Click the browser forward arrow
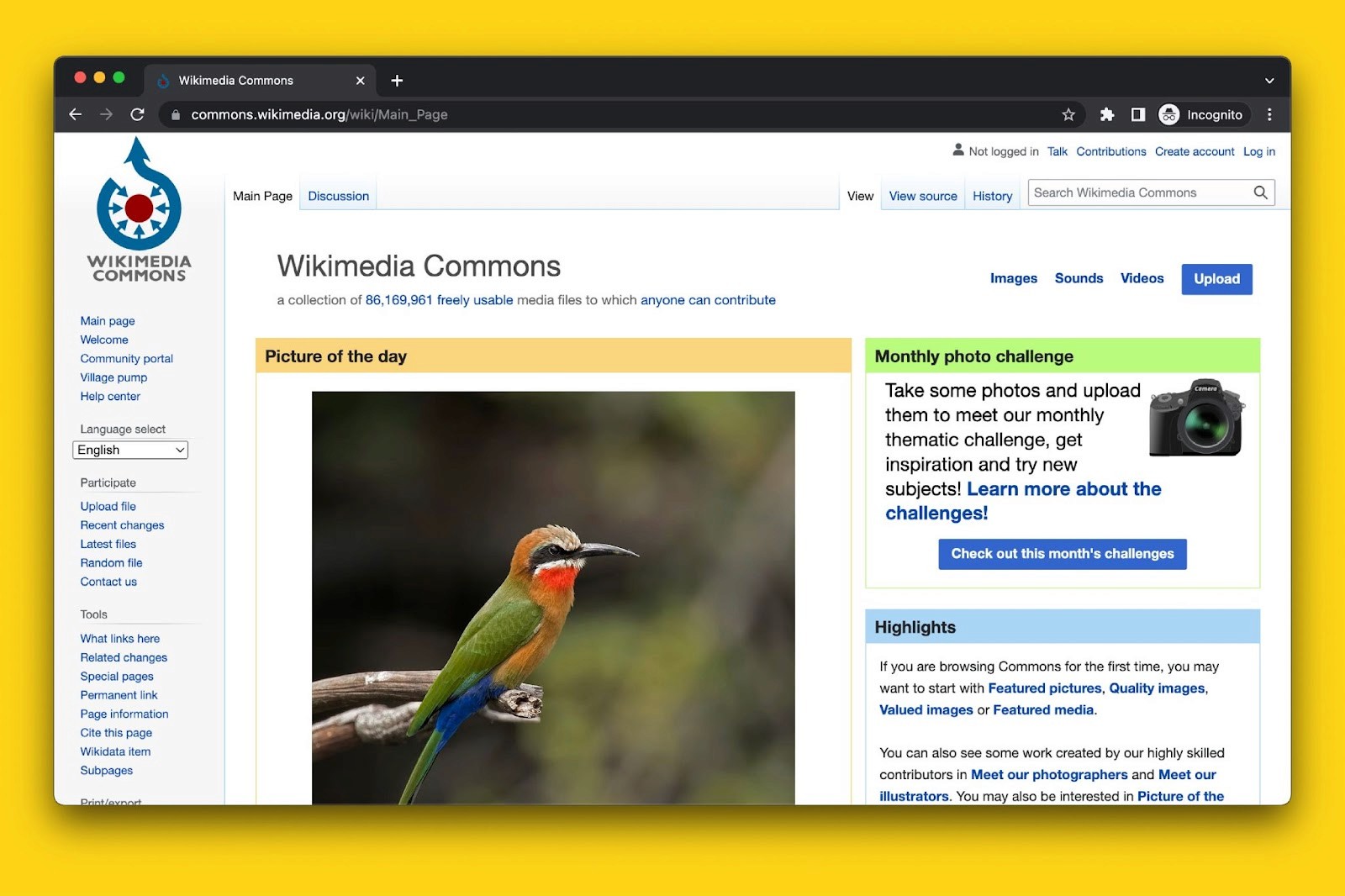This screenshot has height=896, width=1345. 106,114
